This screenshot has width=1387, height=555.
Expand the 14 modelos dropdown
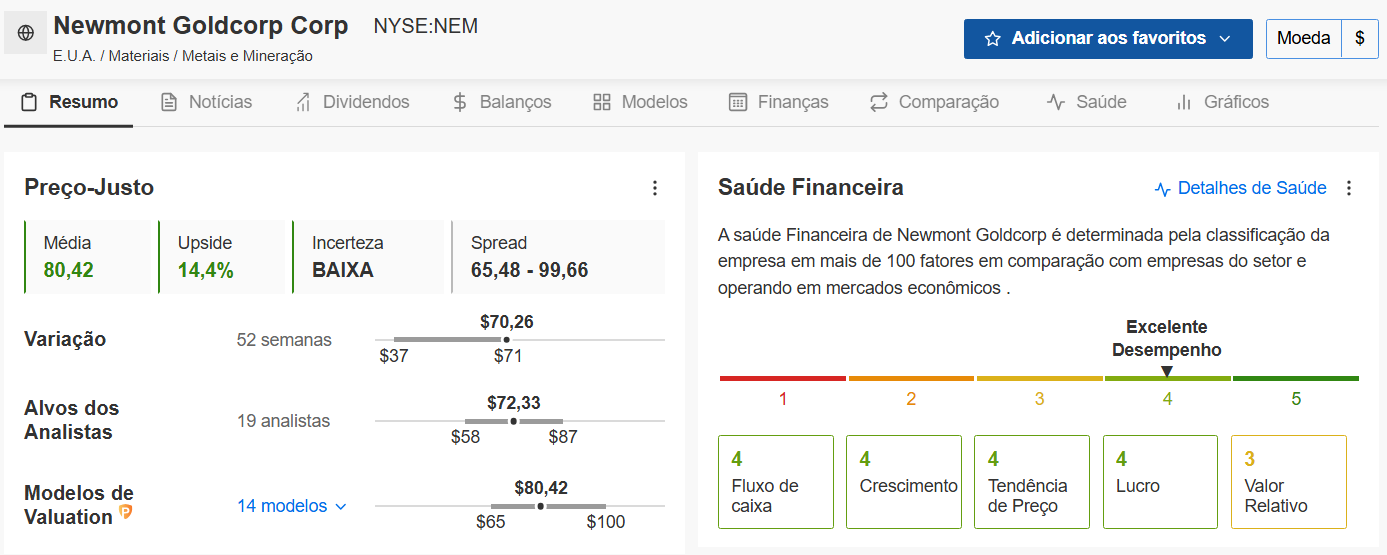292,506
